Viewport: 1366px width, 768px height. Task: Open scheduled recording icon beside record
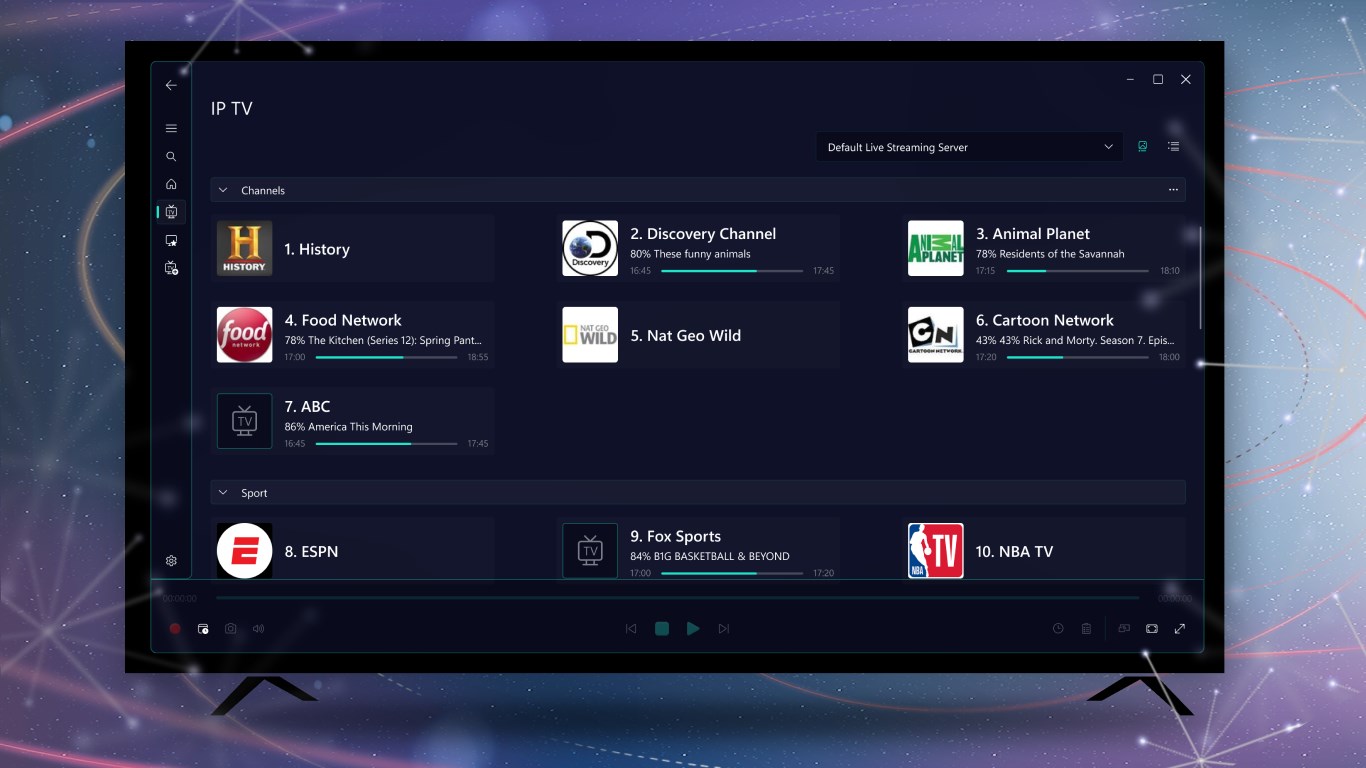pos(203,629)
